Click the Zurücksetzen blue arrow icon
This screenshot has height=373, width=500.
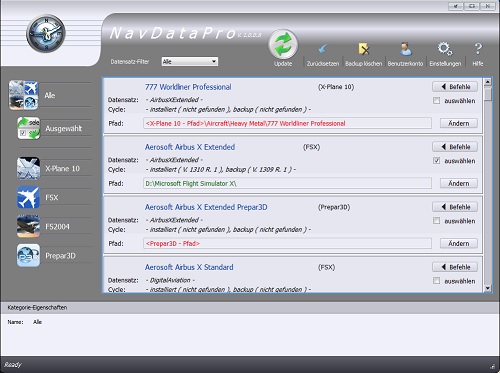click(323, 49)
